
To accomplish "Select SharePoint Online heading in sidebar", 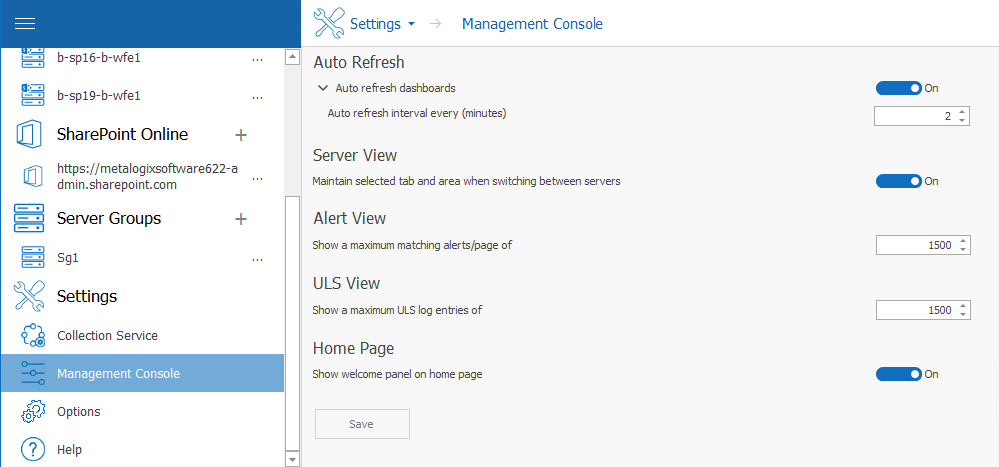I will [x=122, y=134].
